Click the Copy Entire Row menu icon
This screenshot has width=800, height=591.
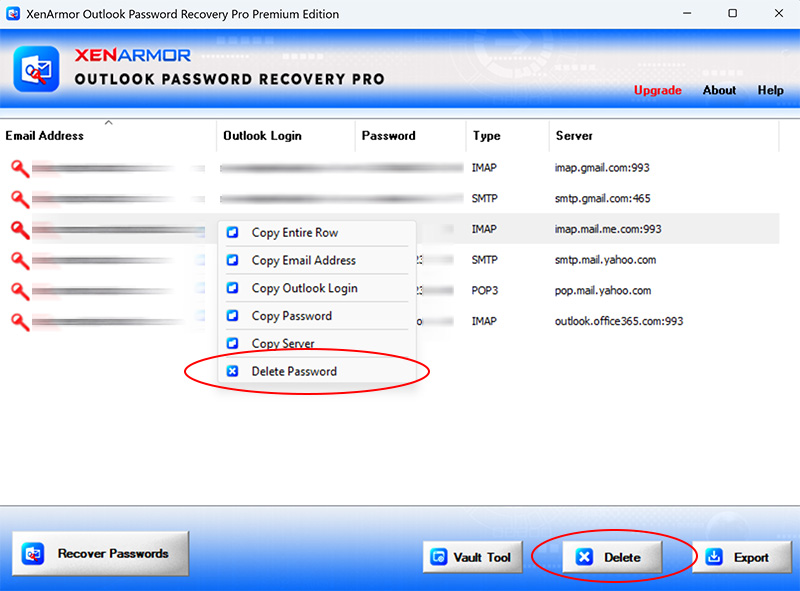(232, 232)
